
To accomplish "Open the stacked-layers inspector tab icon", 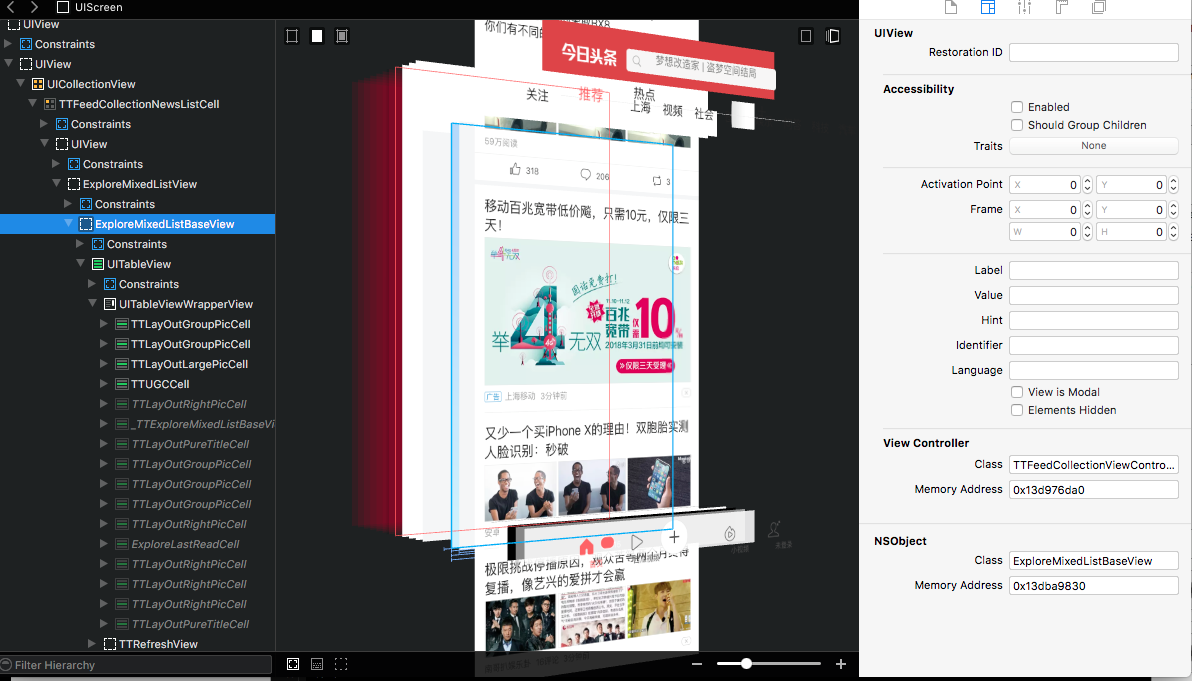I will tap(1098, 8).
